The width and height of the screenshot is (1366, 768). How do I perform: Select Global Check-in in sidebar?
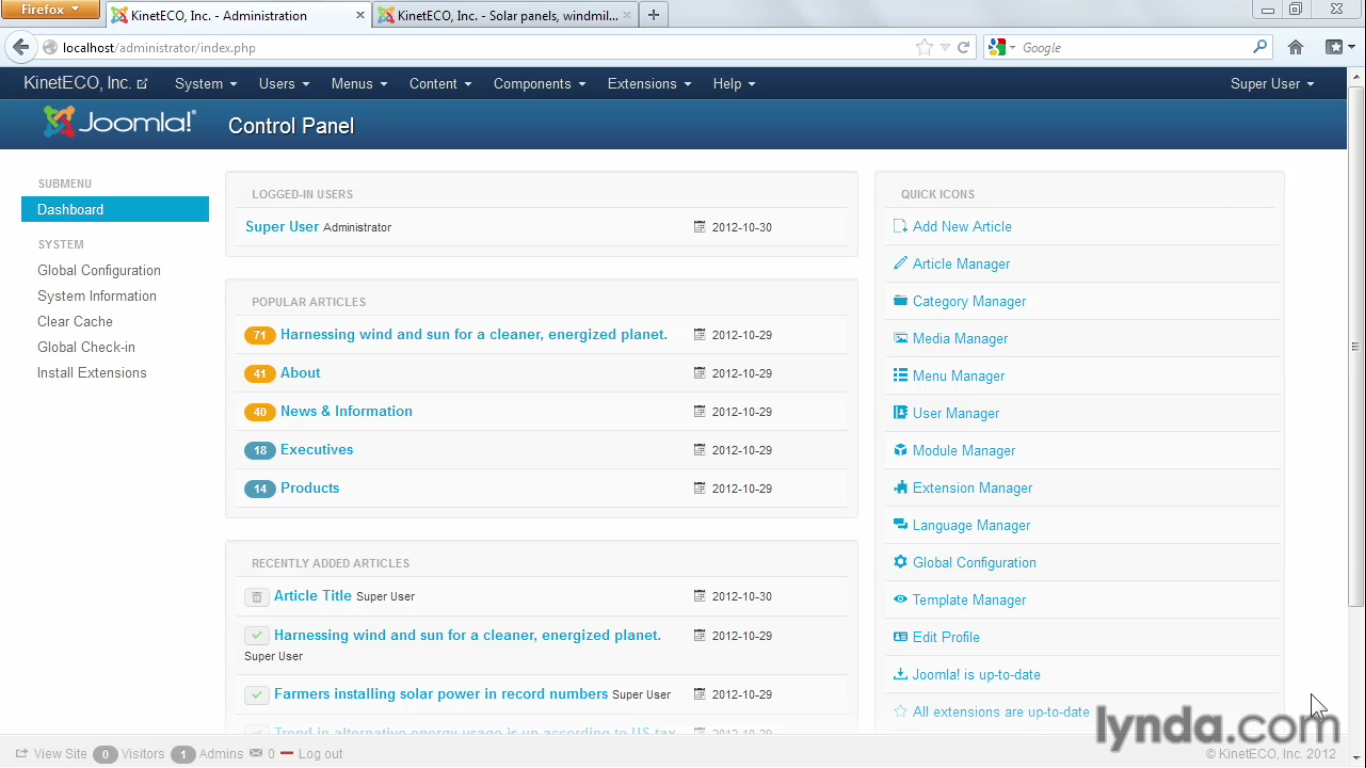point(86,347)
